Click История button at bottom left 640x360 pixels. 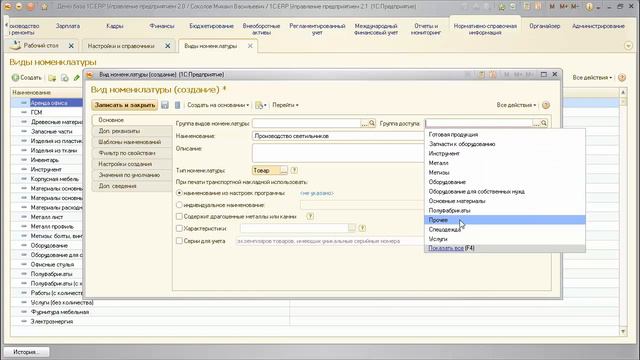(x=27, y=351)
